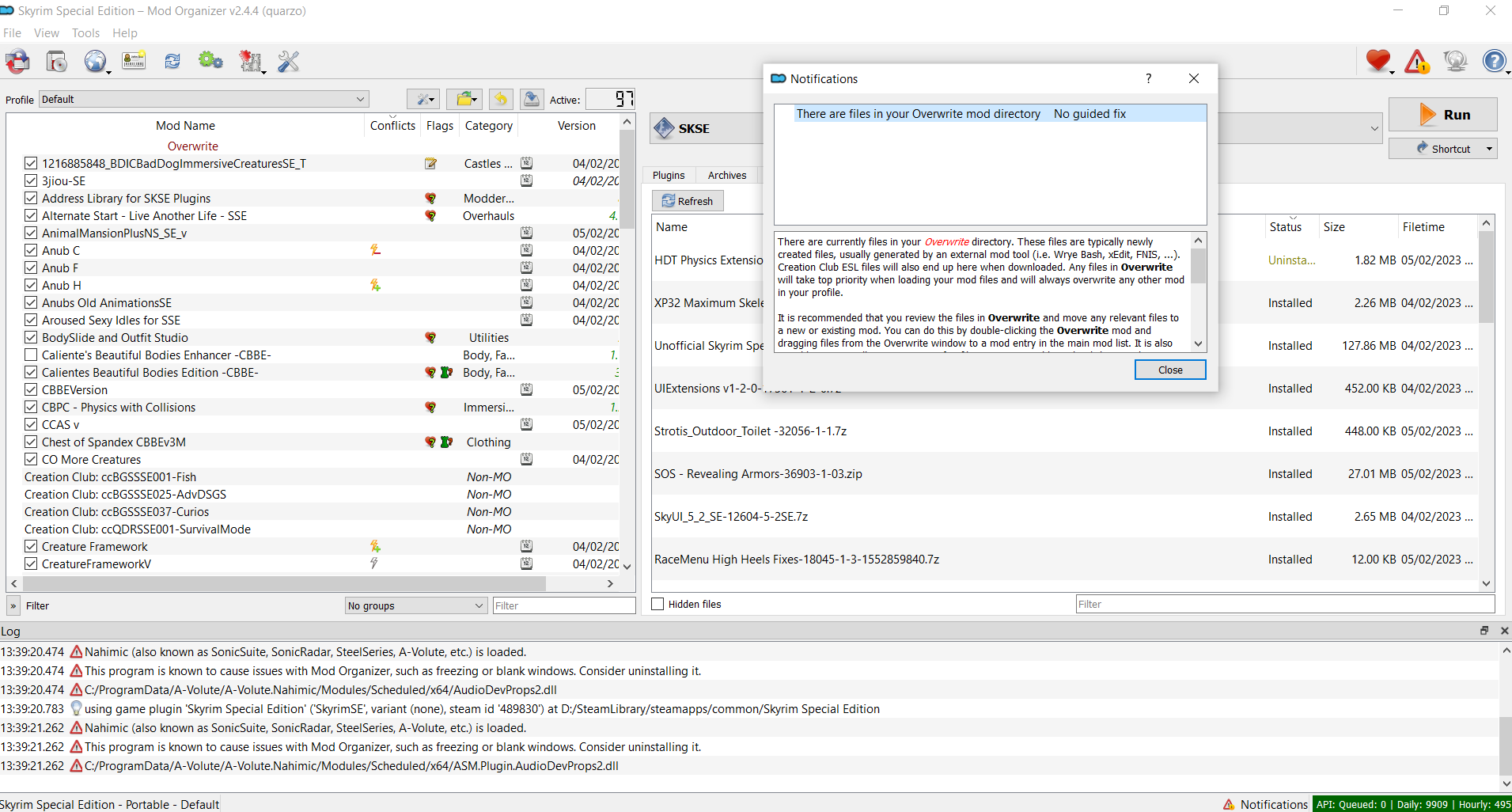Open the blue help question icon
The width and height of the screenshot is (1512, 812).
coord(1494,61)
